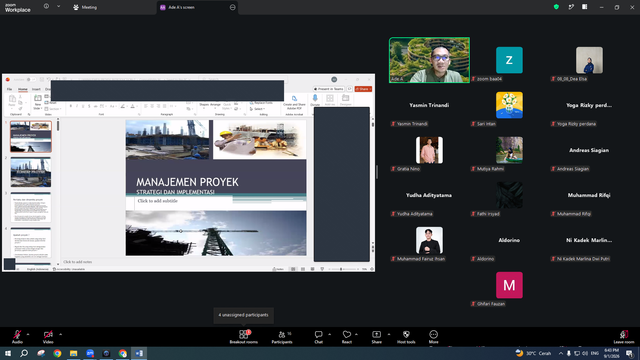Click subtitle placeholder Click to add subtitle
The width and height of the screenshot is (640, 360).
(158, 201)
